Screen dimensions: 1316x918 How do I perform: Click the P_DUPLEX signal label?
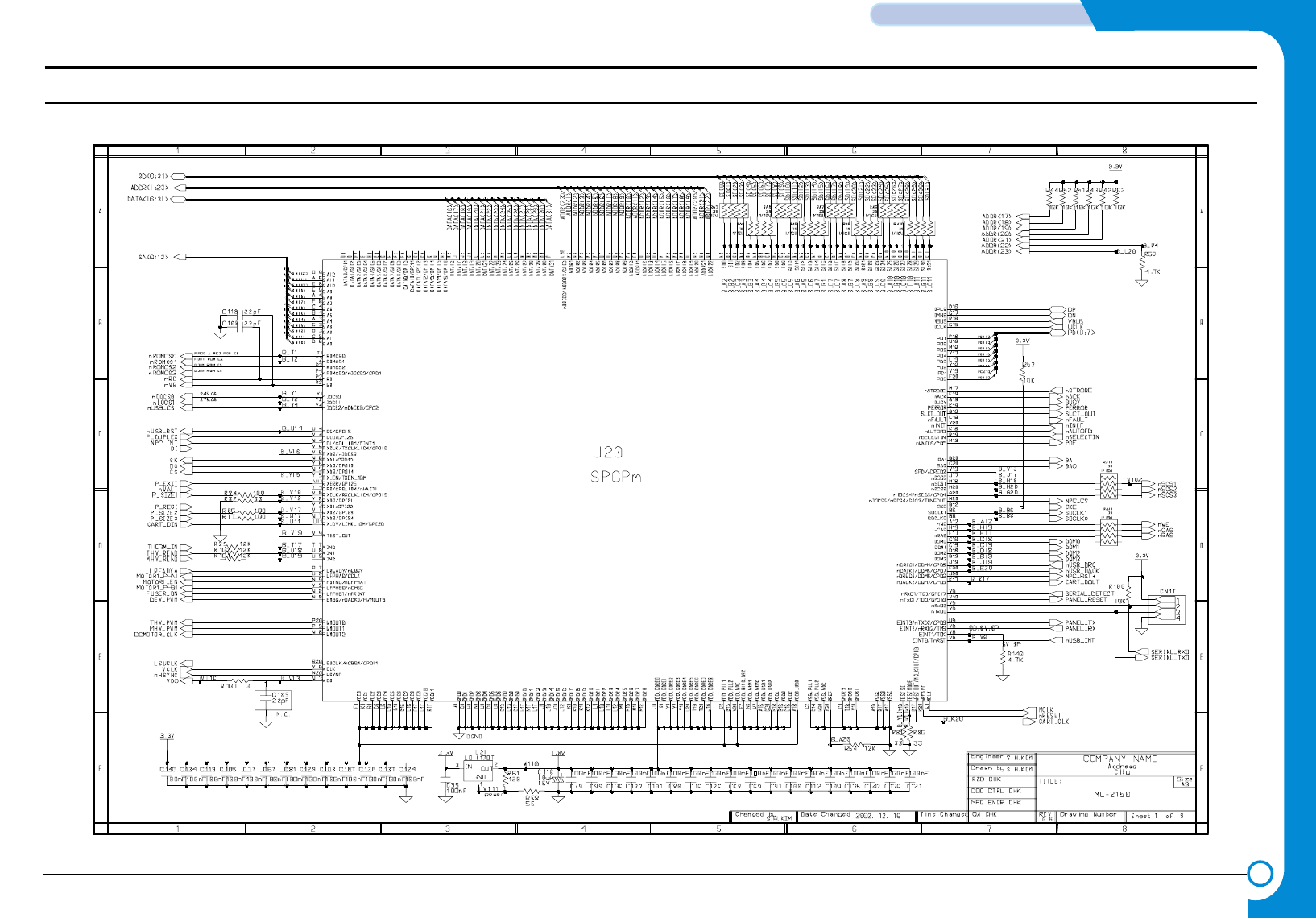click(163, 437)
